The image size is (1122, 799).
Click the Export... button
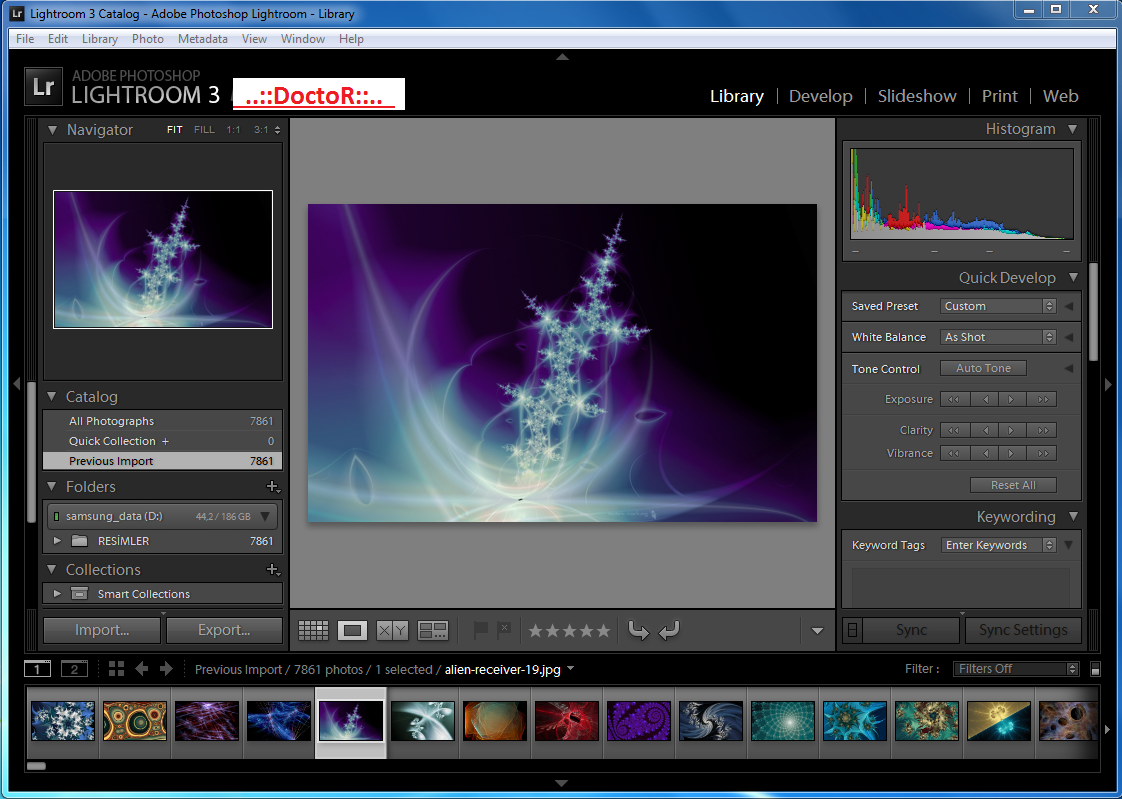[x=224, y=630]
